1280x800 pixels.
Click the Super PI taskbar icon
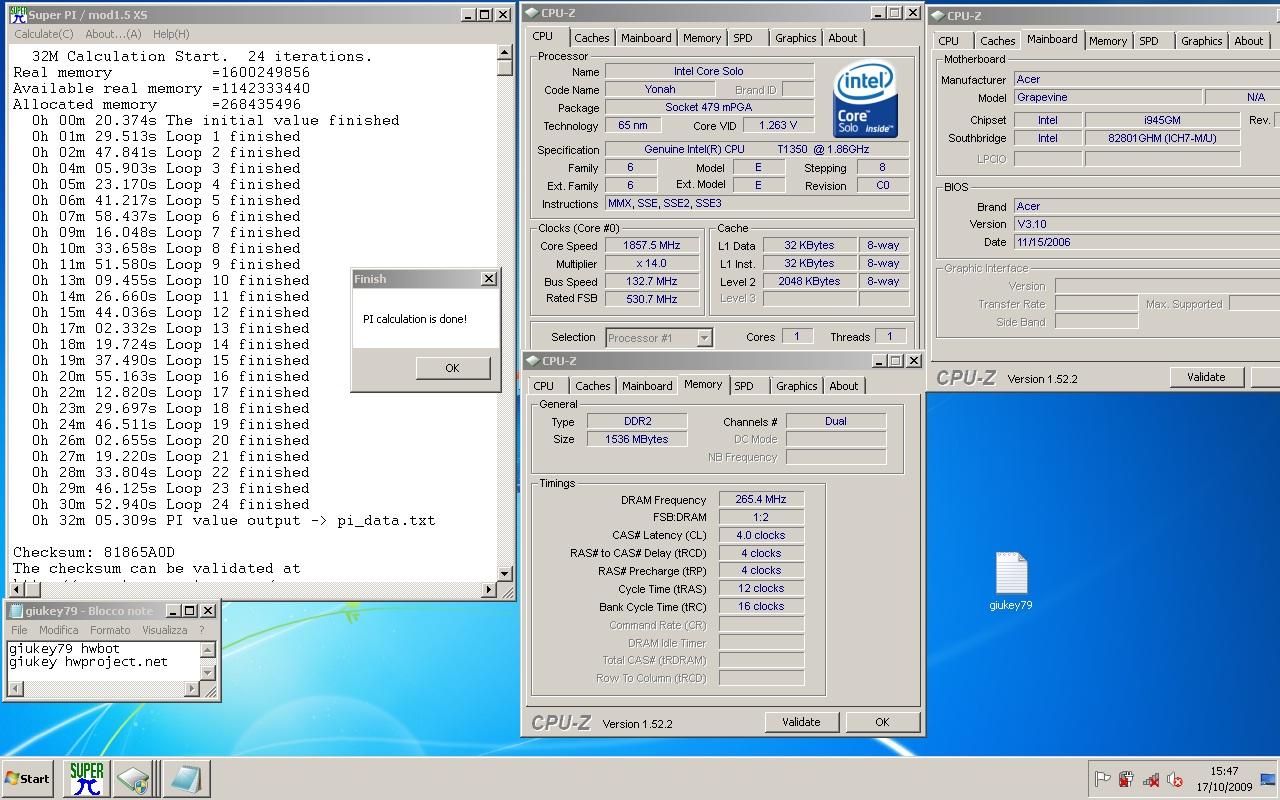[86, 779]
